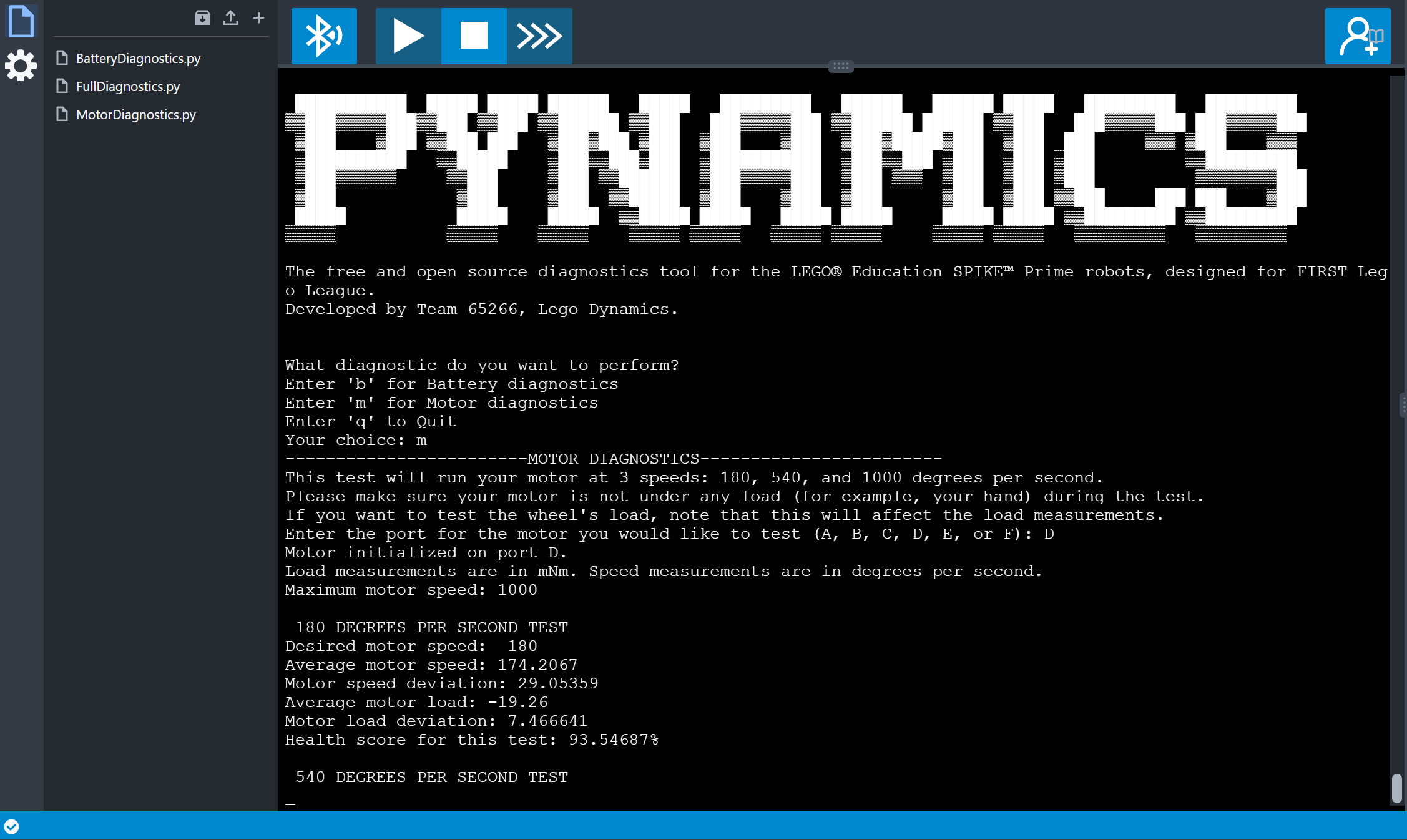
Task: Import a file using upload icon
Action: pos(230,18)
